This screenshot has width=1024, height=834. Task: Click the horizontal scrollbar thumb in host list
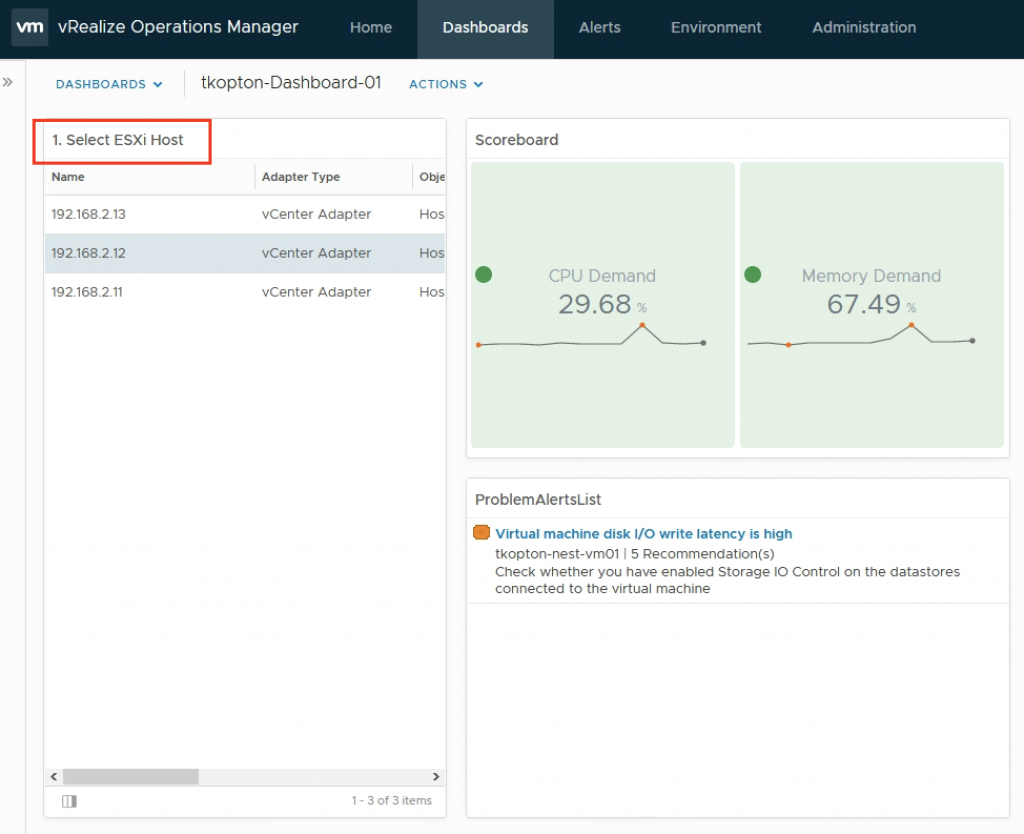[x=131, y=777]
